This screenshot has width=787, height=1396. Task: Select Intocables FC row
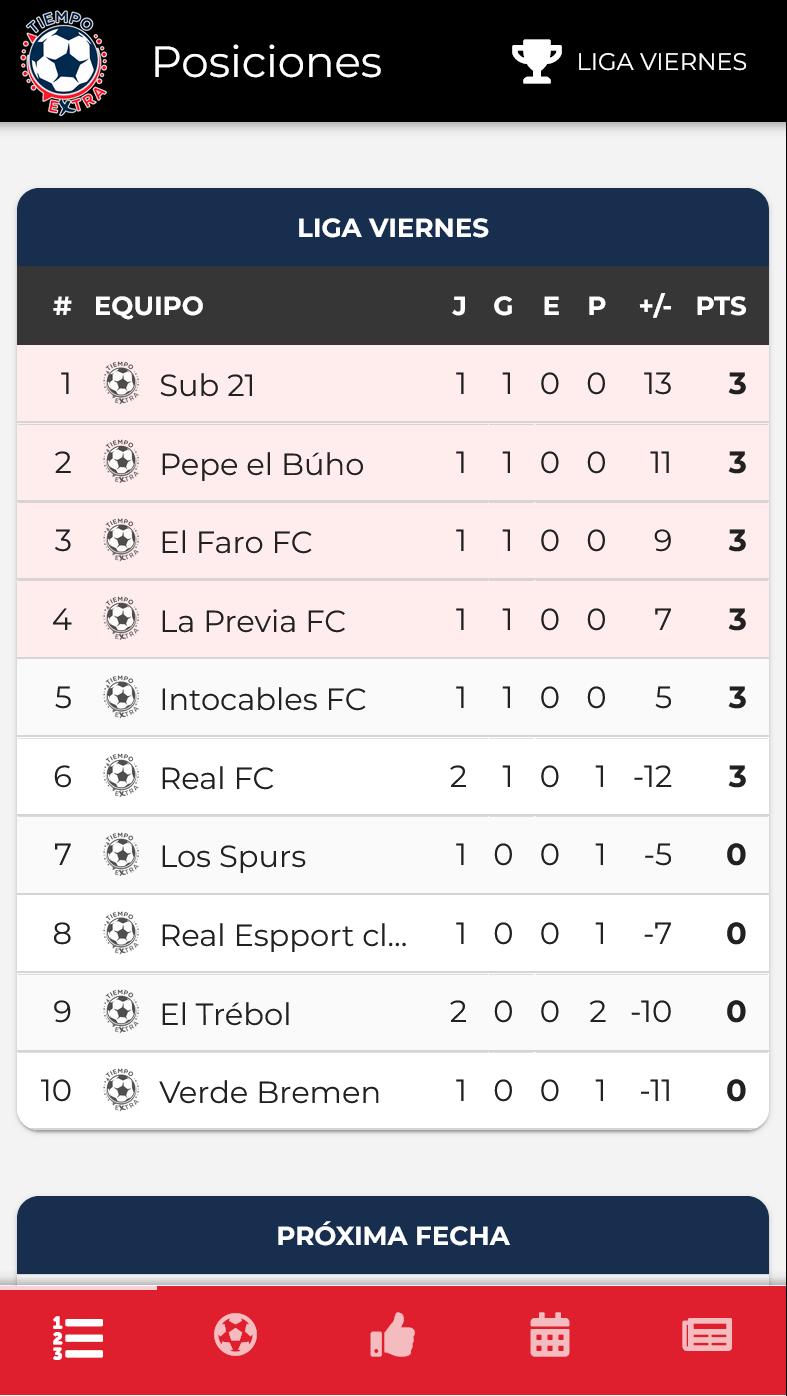(393, 698)
